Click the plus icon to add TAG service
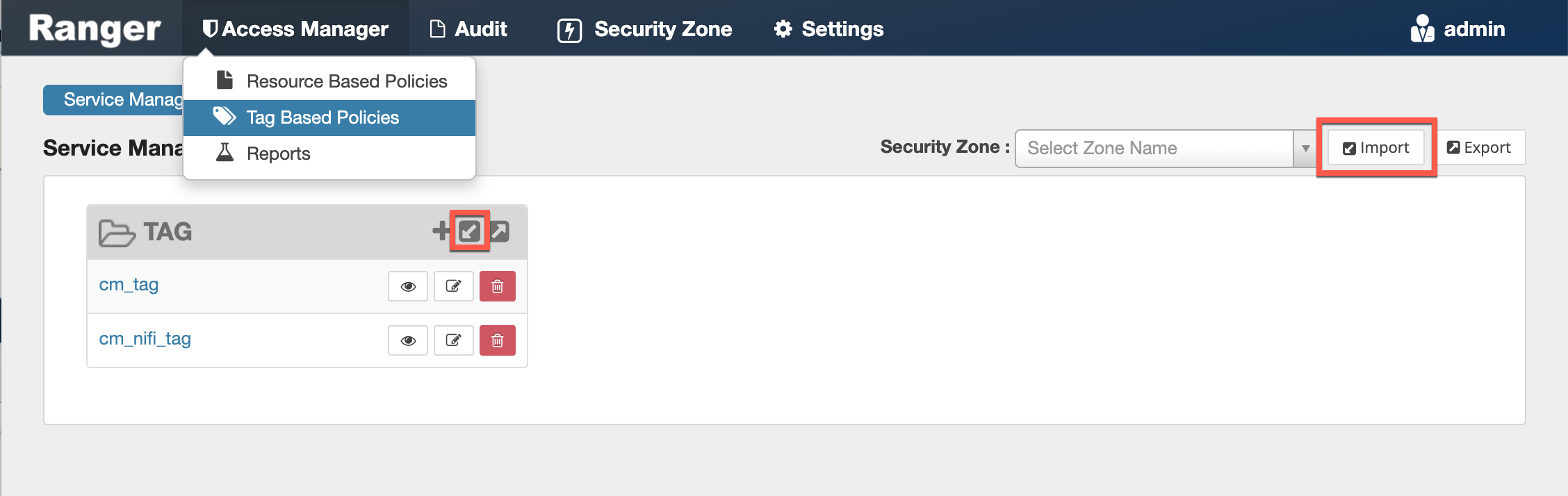The width and height of the screenshot is (1568, 496). (x=441, y=231)
